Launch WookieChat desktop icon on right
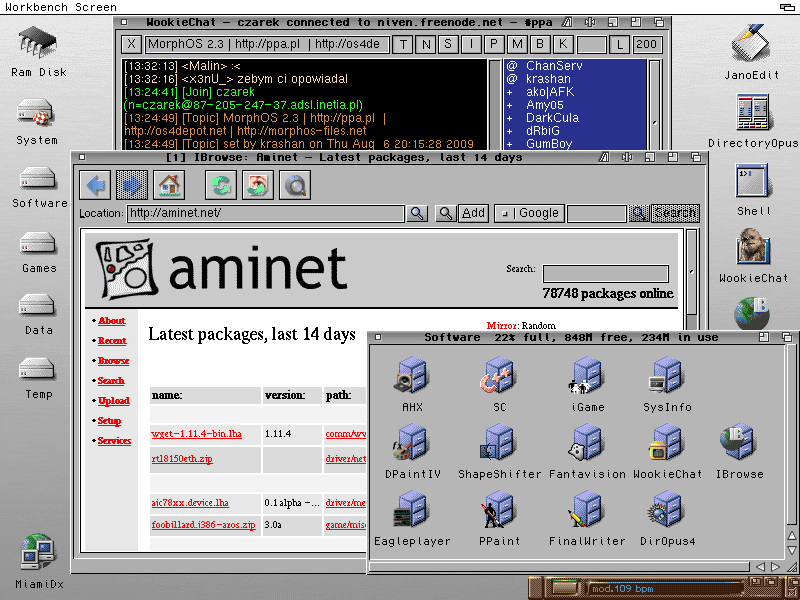This screenshot has width=800, height=600. pyautogui.click(x=753, y=247)
